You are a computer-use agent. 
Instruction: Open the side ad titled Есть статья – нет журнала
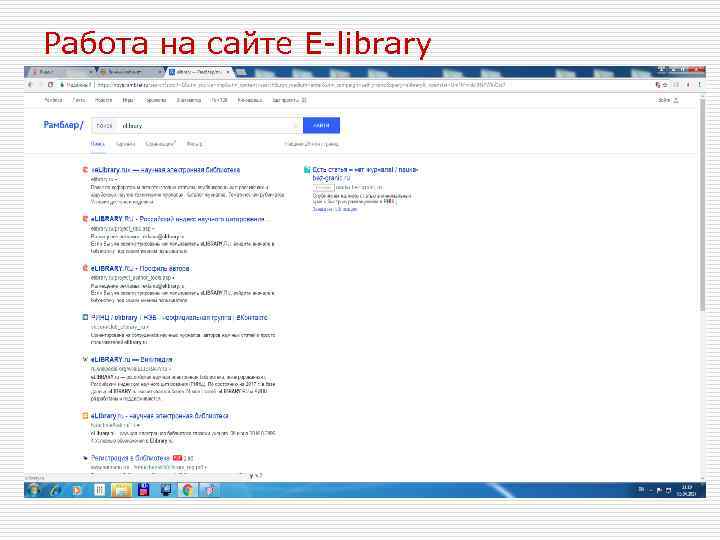(x=365, y=174)
